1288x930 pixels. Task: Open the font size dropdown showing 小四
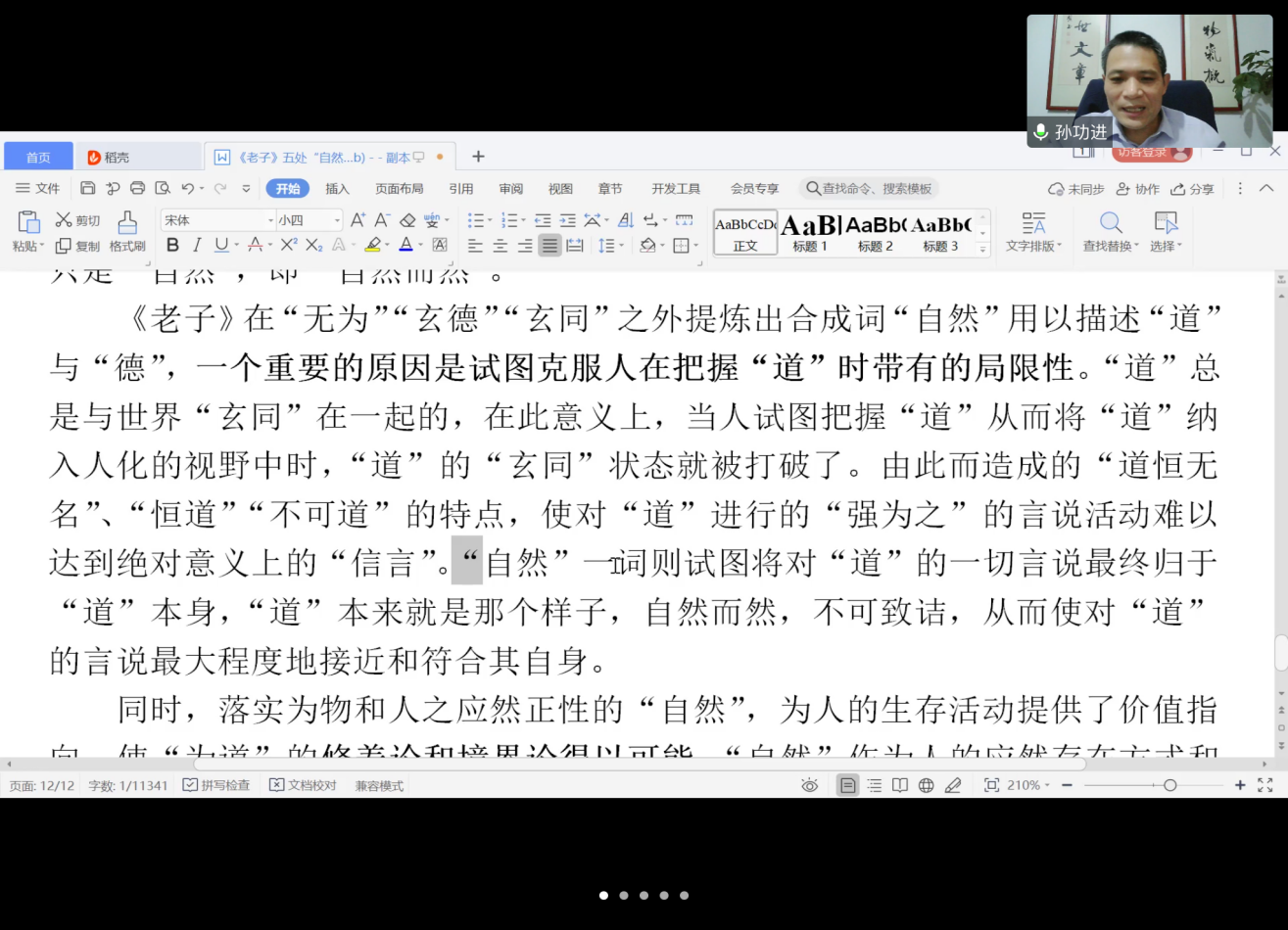point(309,220)
